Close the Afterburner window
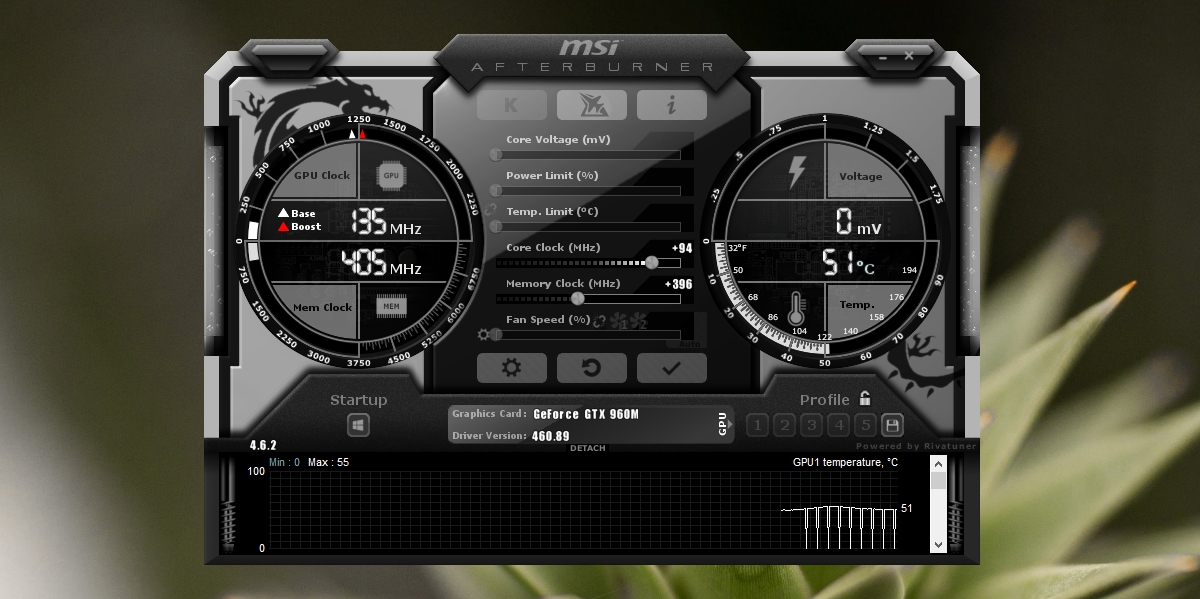Viewport: 1200px width, 599px height. (909, 56)
